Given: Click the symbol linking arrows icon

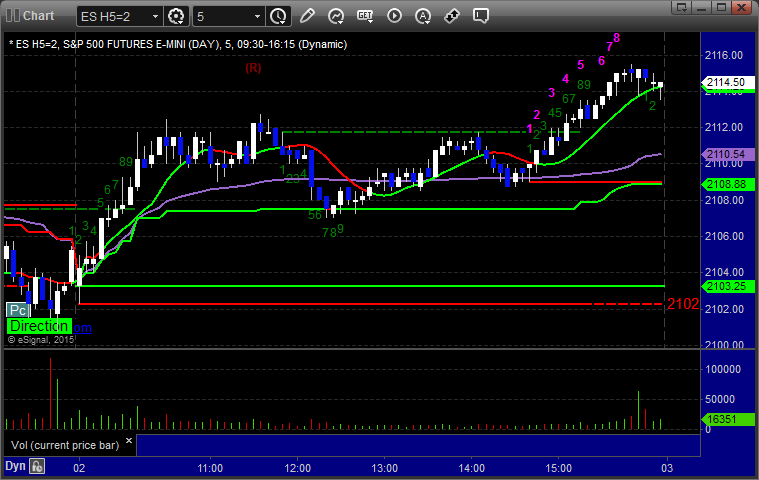Looking at the screenshot, I should pyautogui.click(x=452, y=16).
